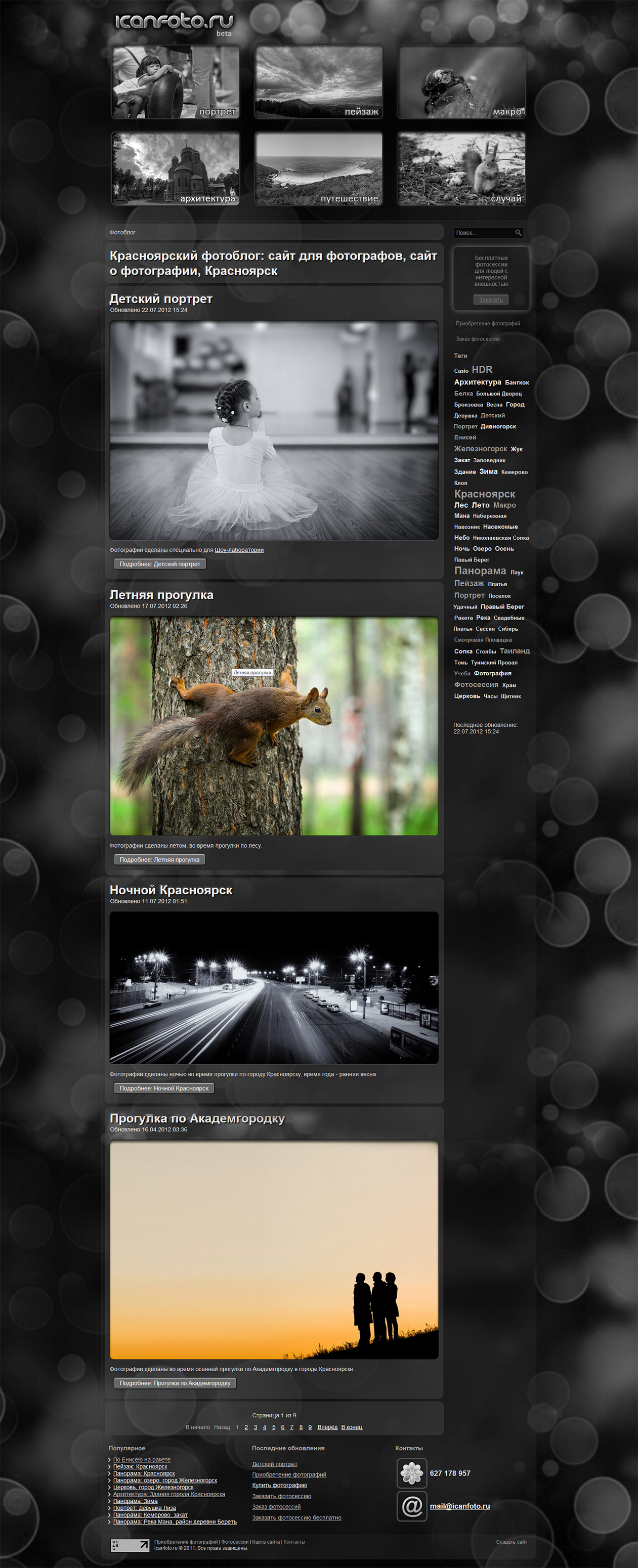
Task: Click the @ email contact icon
Action: (411, 1506)
